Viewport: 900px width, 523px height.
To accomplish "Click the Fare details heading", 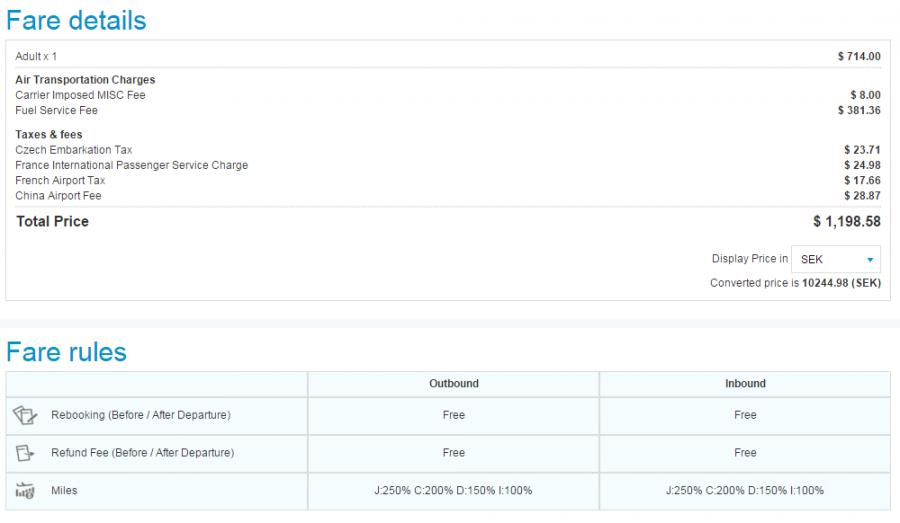I will pos(76,20).
